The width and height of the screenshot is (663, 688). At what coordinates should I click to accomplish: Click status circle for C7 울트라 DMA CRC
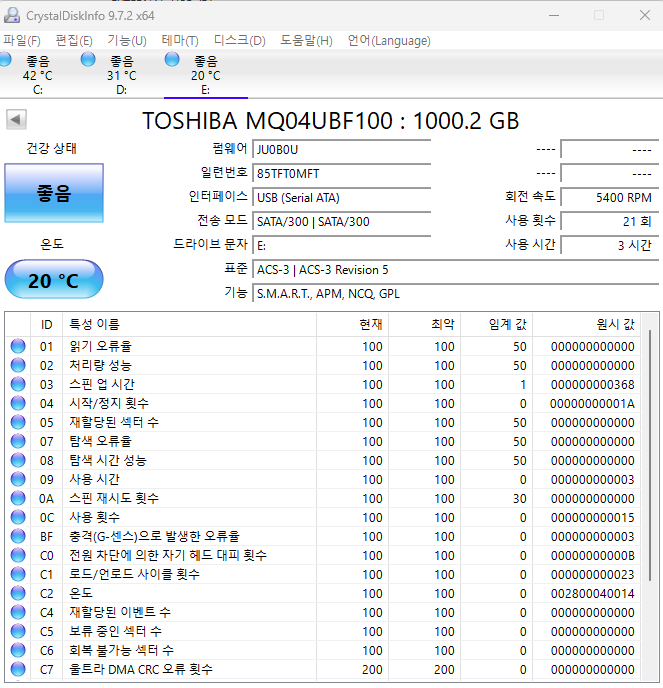tap(18, 670)
